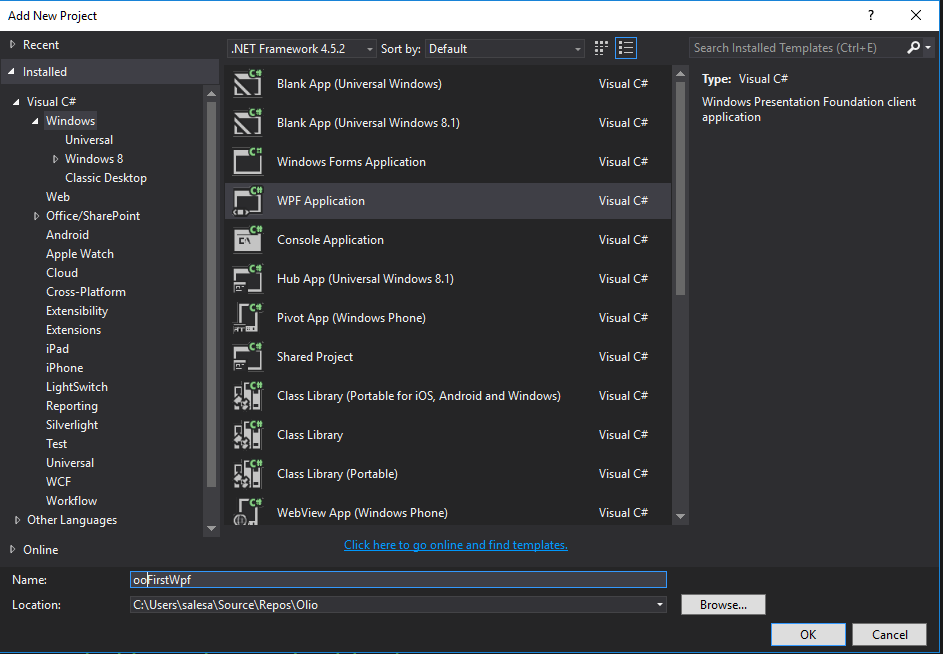Expand the Other Languages node
This screenshot has height=654, width=943.
(17, 520)
